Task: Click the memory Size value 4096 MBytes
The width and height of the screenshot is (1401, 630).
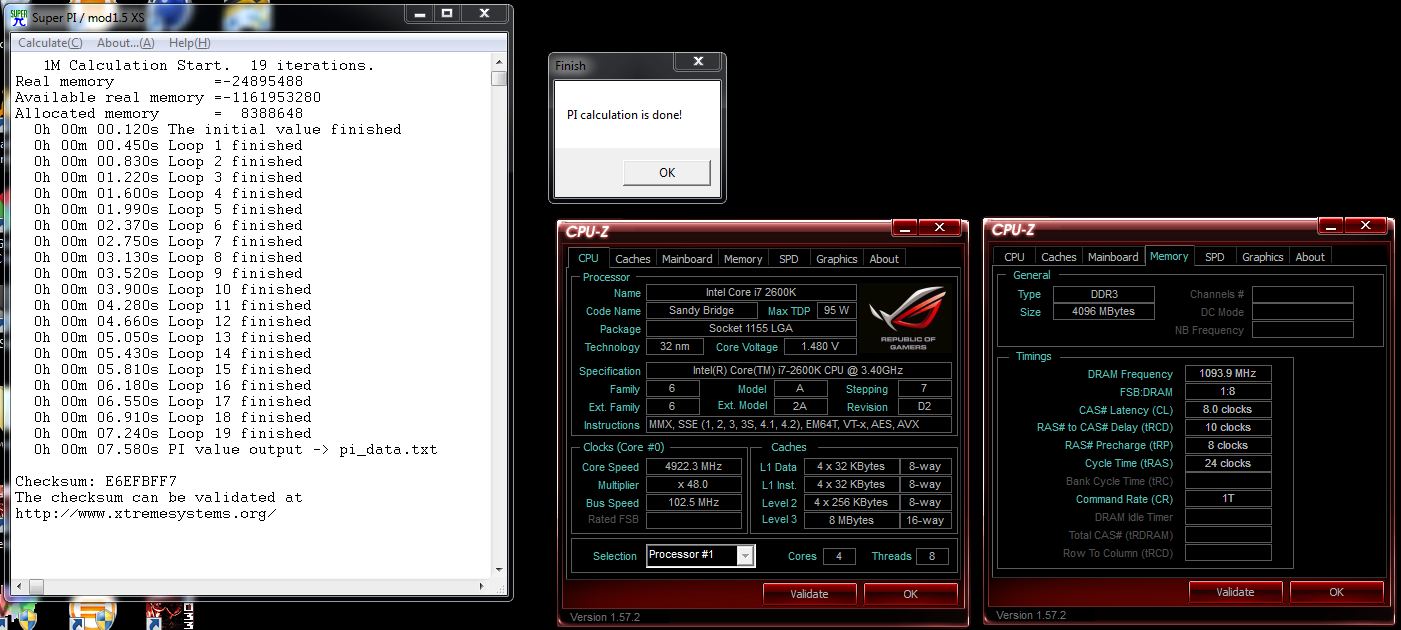Action: [x=1104, y=311]
